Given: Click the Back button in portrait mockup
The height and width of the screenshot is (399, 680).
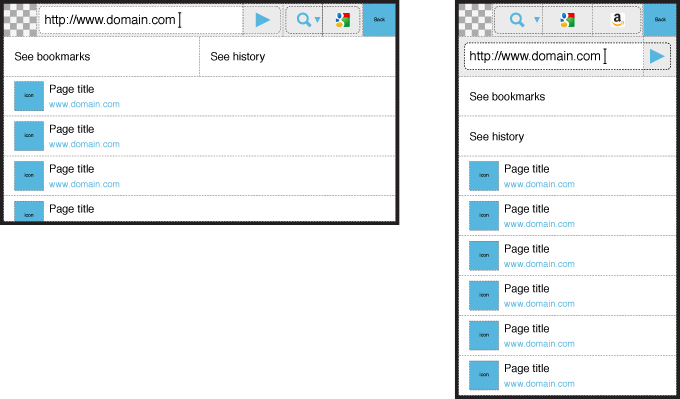Looking at the screenshot, I should pos(660,20).
